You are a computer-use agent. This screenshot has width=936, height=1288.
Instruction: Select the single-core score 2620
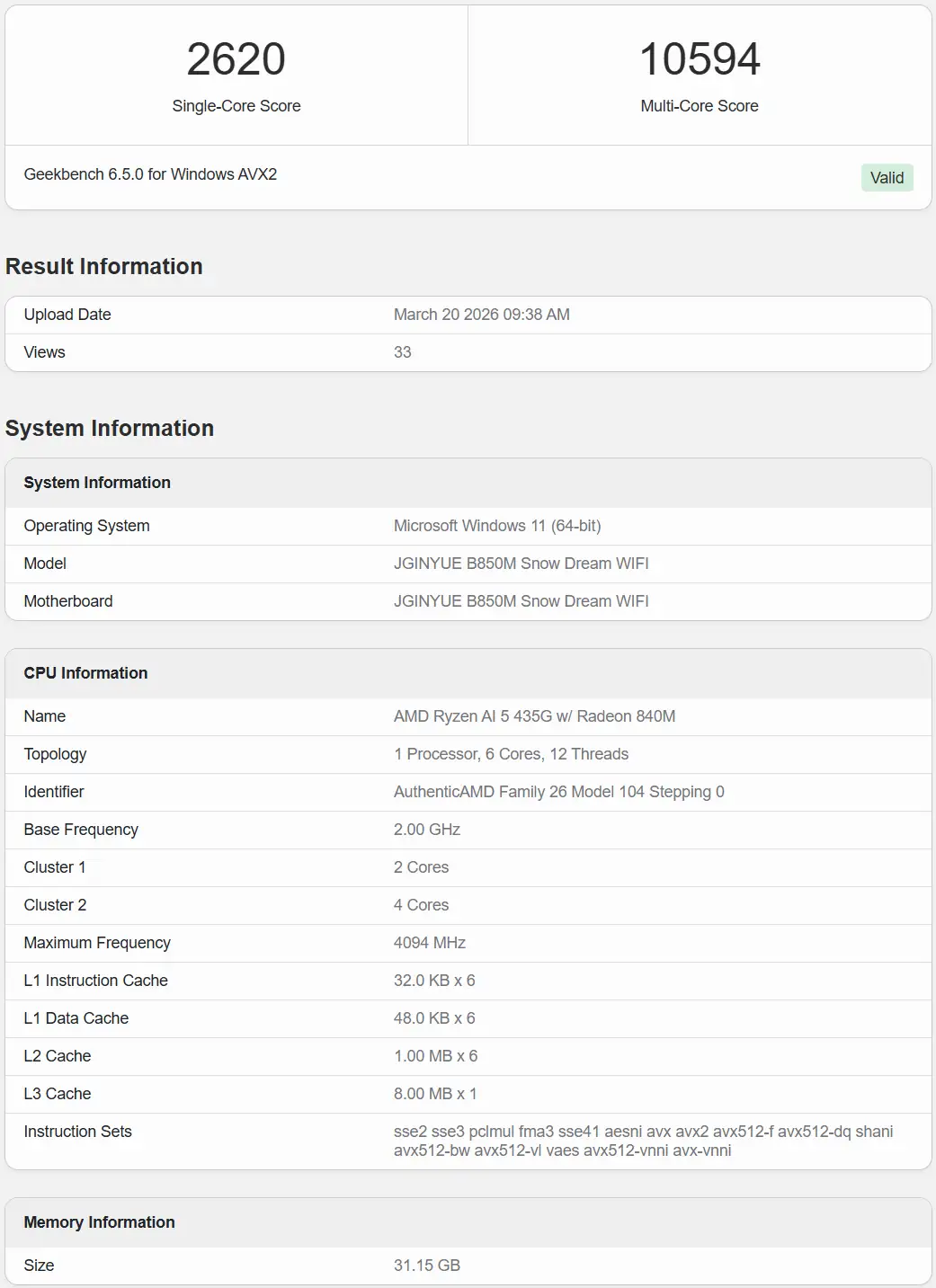[236, 59]
